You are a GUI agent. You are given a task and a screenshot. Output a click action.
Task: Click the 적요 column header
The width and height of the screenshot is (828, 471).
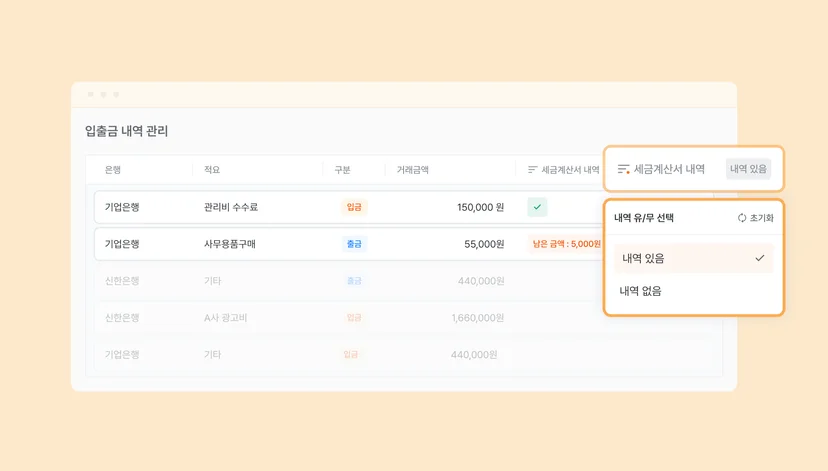click(212, 169)
